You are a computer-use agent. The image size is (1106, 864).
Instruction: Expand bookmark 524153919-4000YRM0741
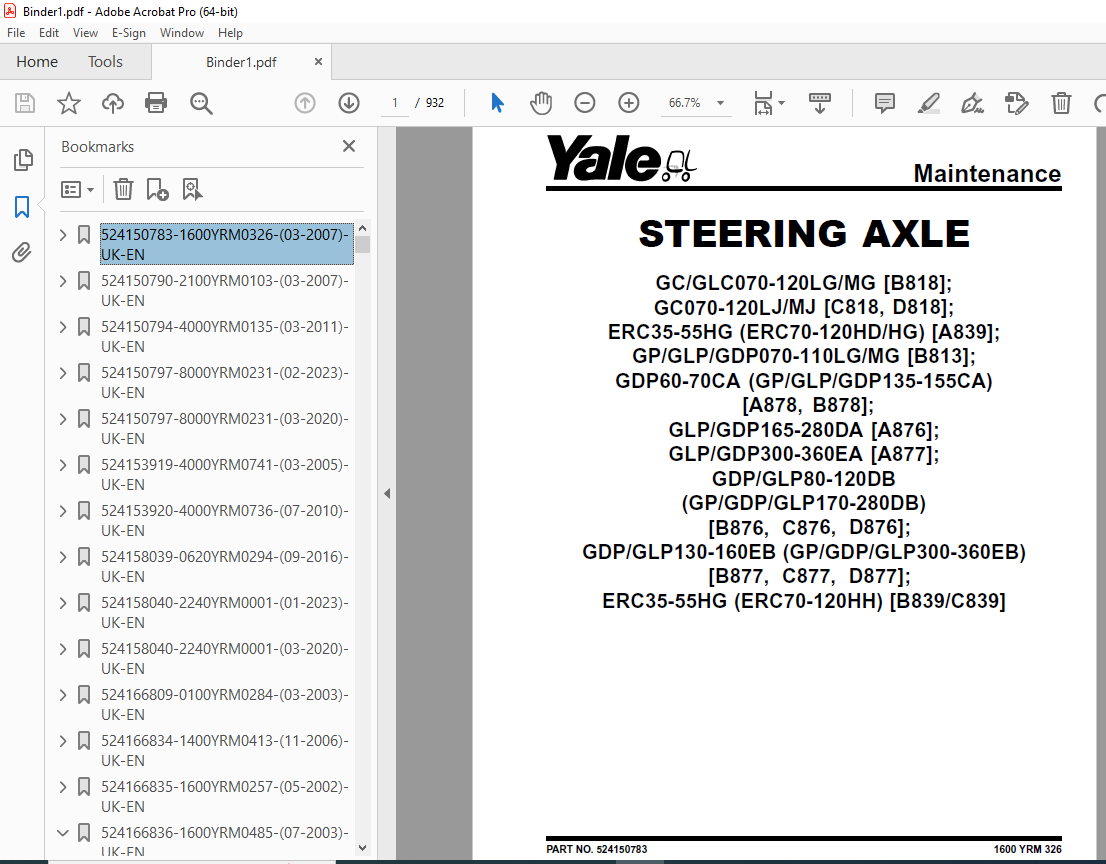pos(63,465)
